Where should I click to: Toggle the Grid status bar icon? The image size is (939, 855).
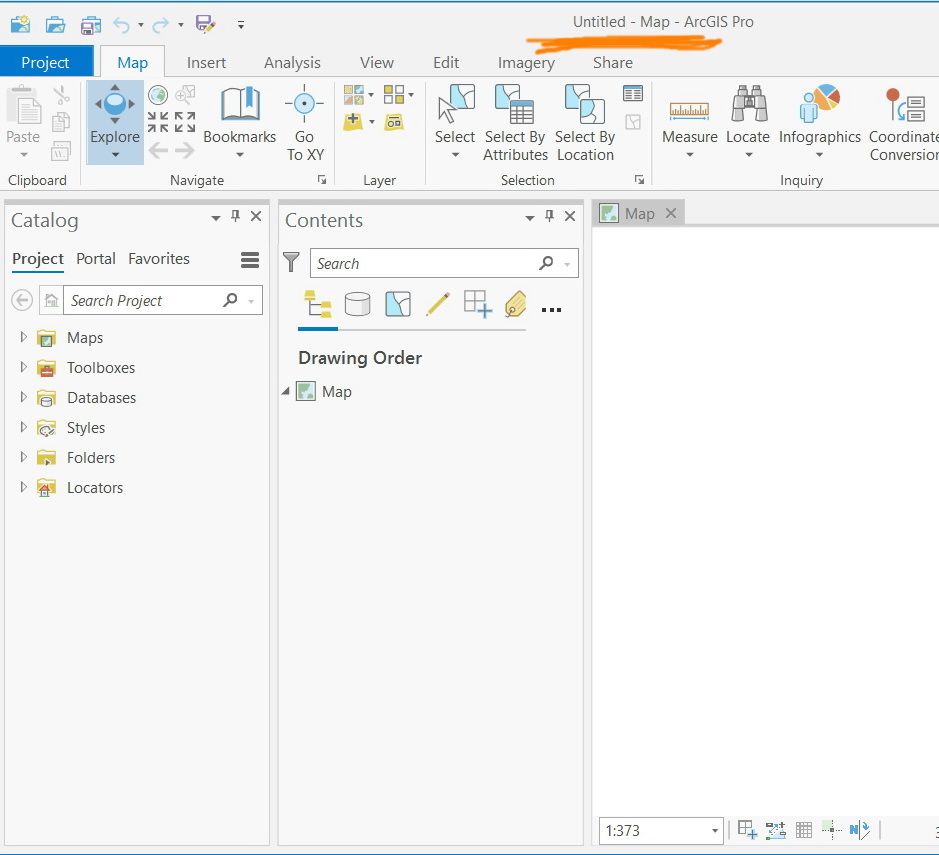[804, 830]
